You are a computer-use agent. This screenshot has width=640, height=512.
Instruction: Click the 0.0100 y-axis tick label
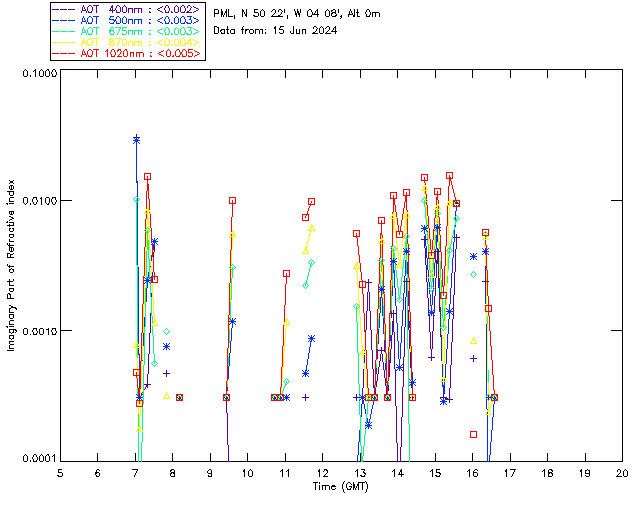(37, 201)
